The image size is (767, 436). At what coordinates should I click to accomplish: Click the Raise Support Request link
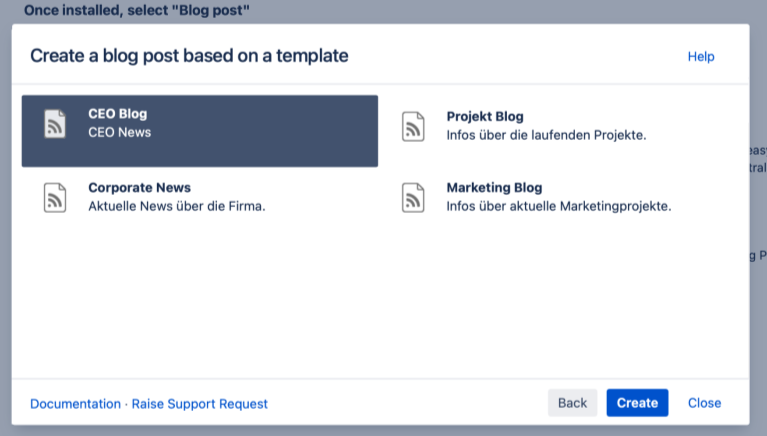[200, 404]
